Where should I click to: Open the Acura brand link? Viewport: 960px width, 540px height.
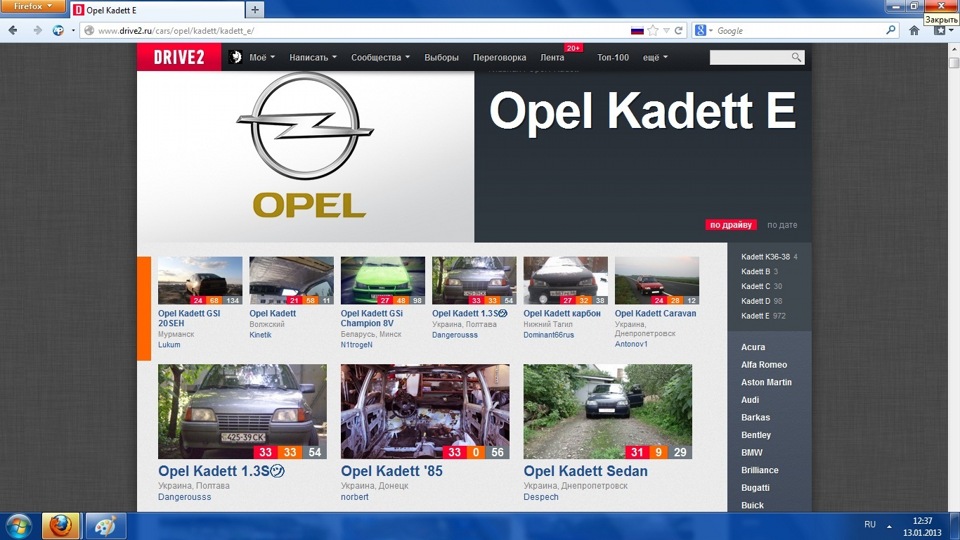753,347
